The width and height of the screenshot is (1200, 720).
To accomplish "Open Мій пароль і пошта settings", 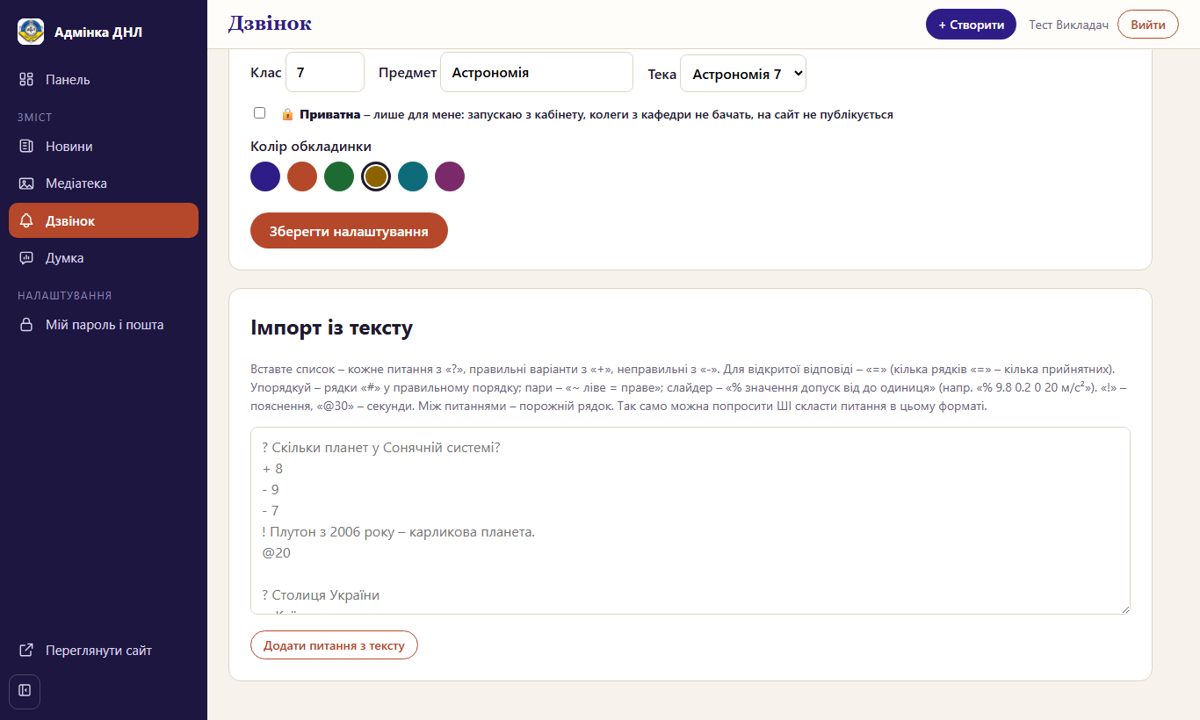I will [x=104, y=325].
